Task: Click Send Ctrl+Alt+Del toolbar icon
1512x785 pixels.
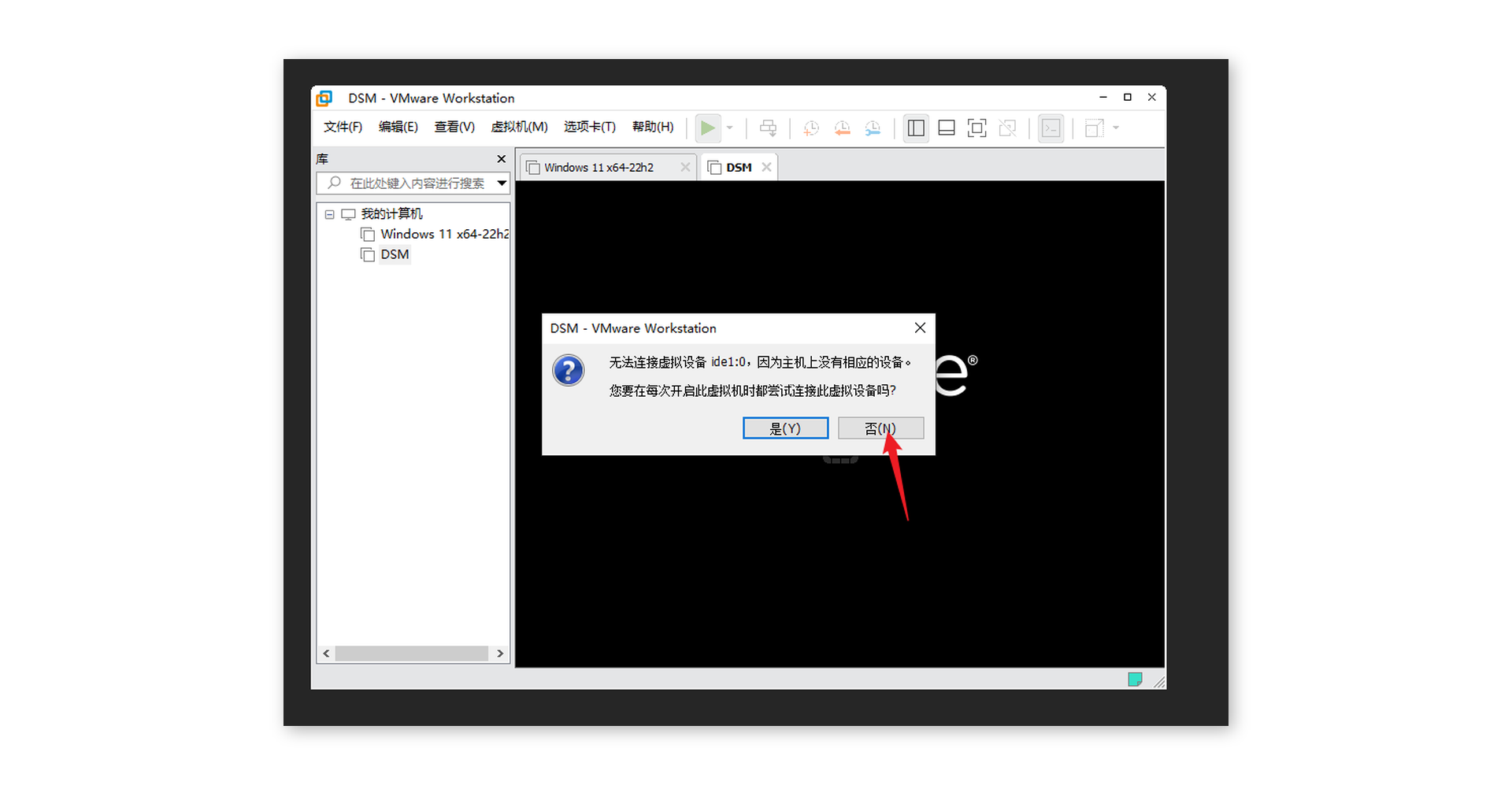Action: click(768, 128)
